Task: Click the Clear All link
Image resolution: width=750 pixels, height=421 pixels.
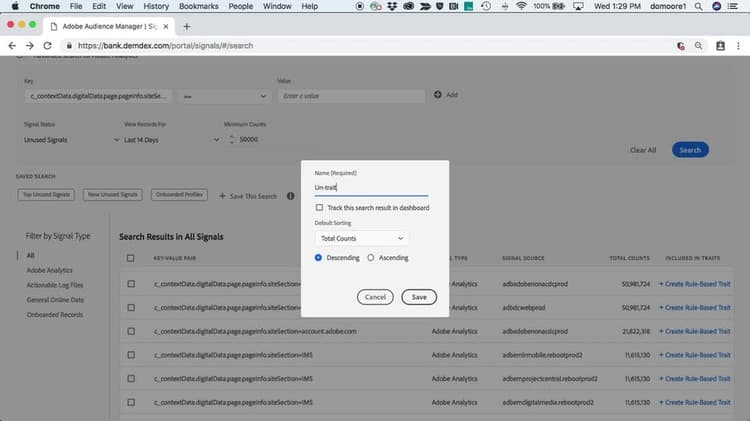Action: (x=643, y=150)
